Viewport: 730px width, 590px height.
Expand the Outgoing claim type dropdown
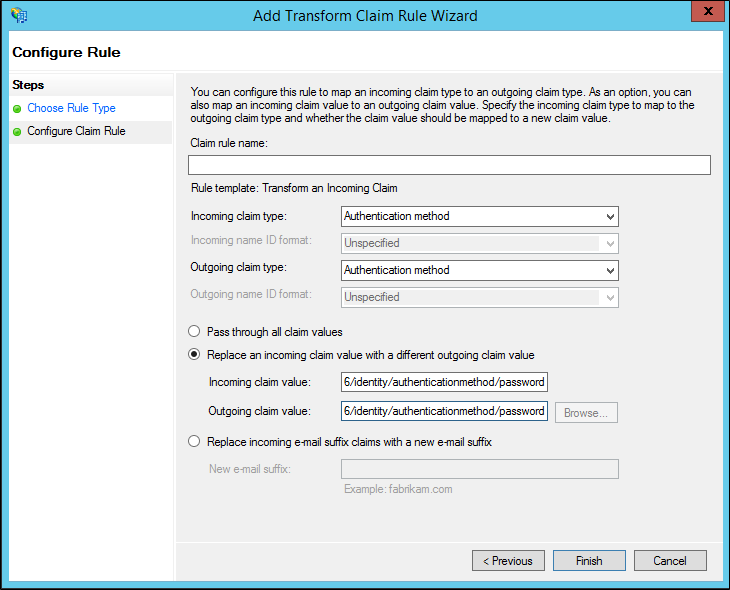click(x=480, y=270)
